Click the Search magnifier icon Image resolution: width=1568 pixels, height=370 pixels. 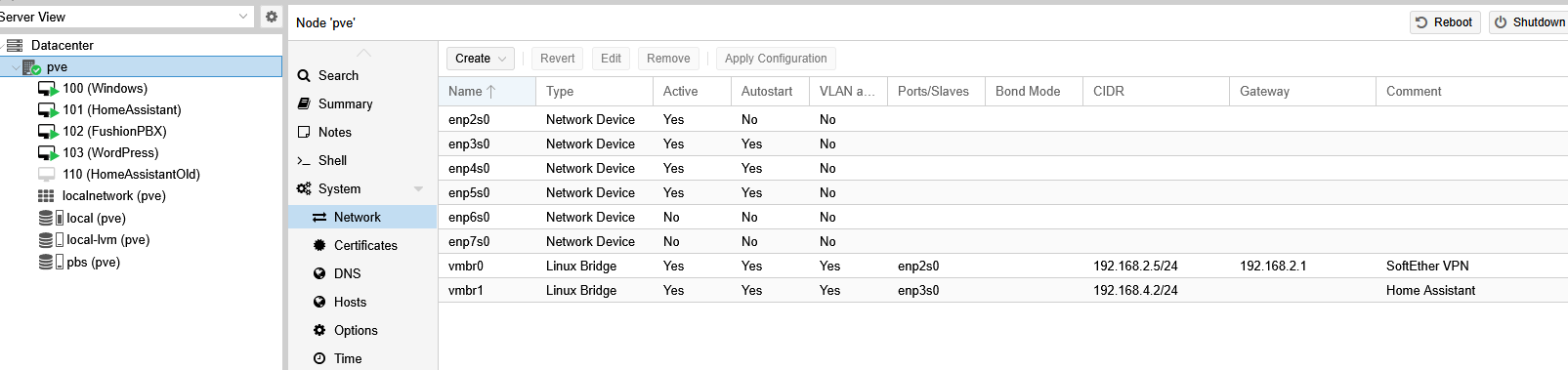tap(304, 75)
